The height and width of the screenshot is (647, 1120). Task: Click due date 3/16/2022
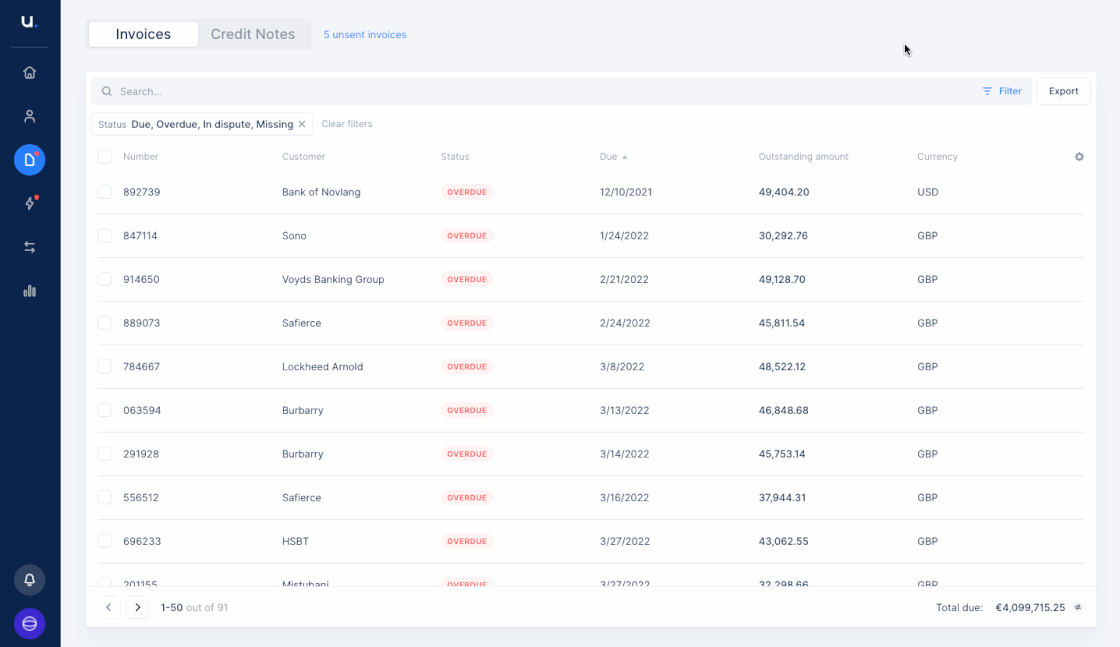click(x=624, y=497)
